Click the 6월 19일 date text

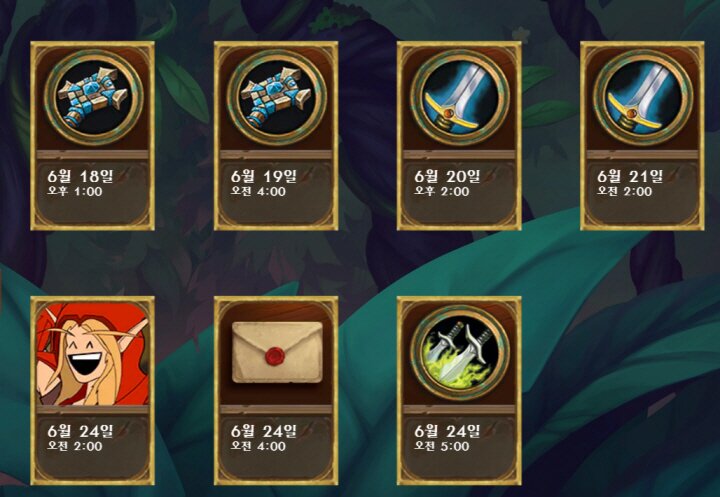264,176
